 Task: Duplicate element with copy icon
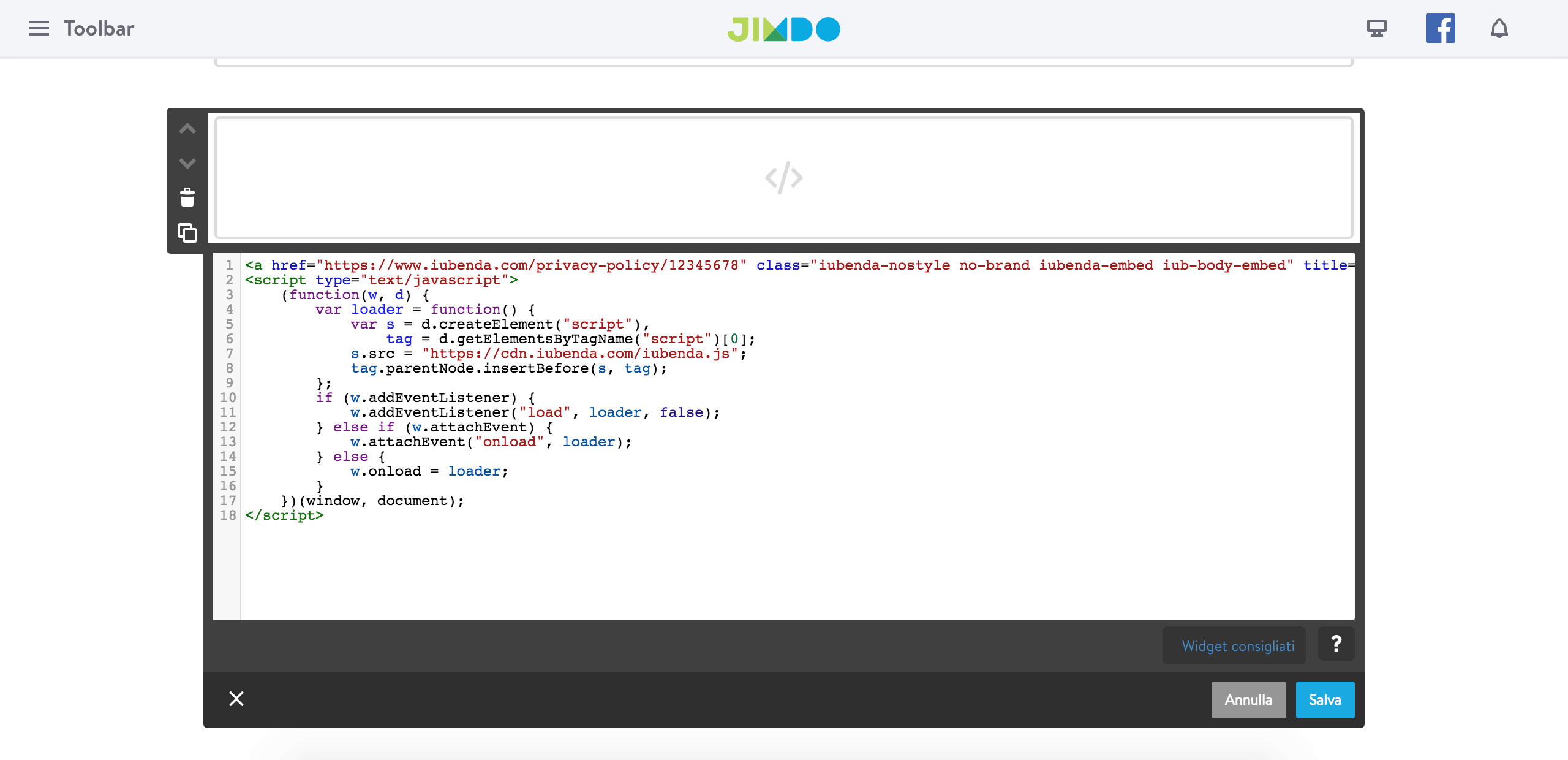tap(187, 233)
